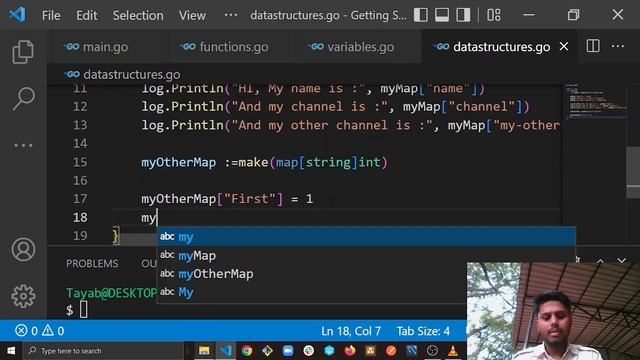Open VLC from taskbar
Image resolution: width=640 pixels, height=360 pixels.
pos(453,351)
